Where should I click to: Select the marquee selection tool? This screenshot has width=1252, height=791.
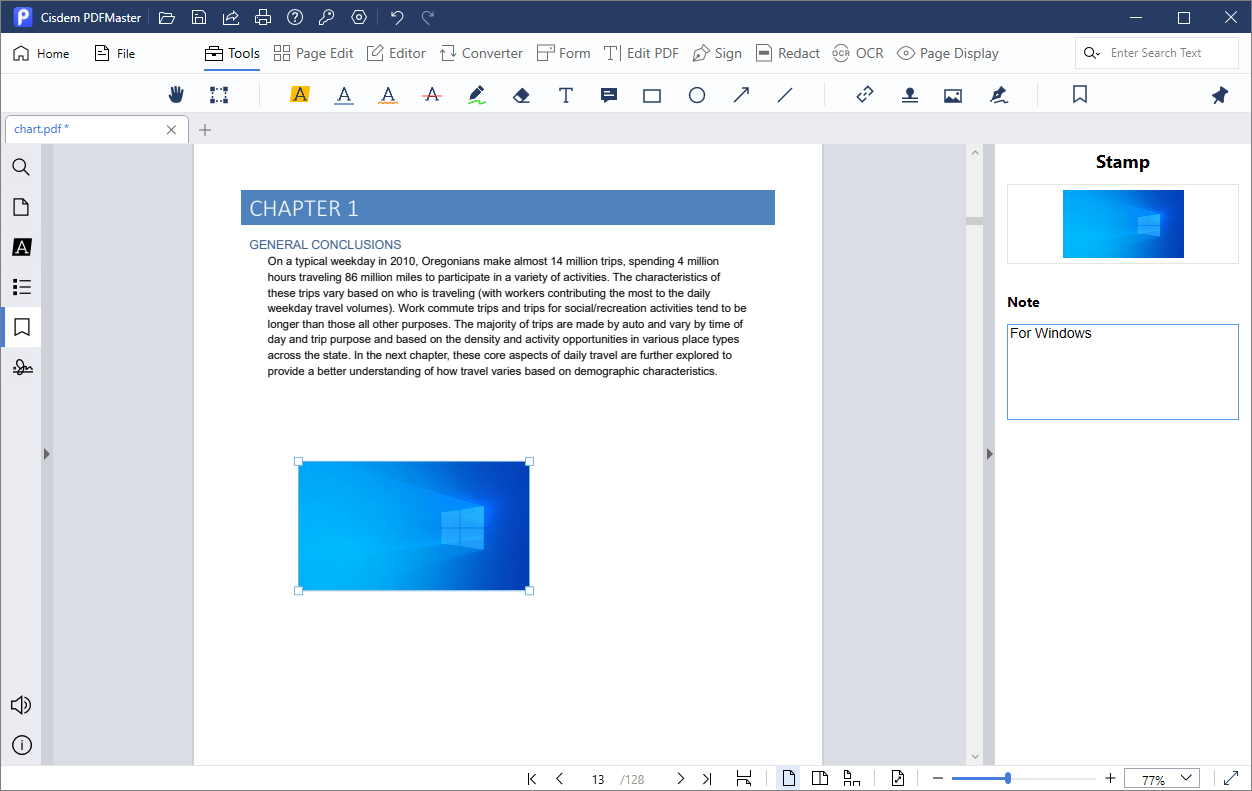(219, 95)
